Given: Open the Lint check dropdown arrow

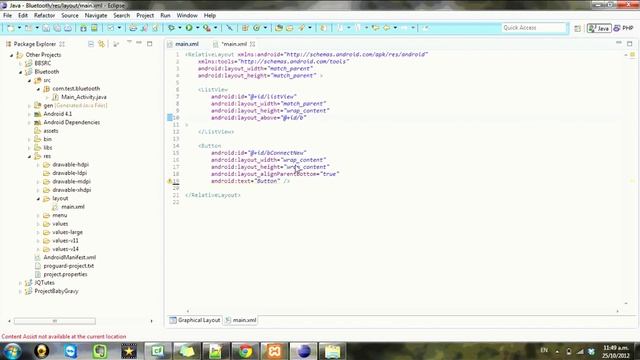Looking at the screenshot, I should coord(119,28).
